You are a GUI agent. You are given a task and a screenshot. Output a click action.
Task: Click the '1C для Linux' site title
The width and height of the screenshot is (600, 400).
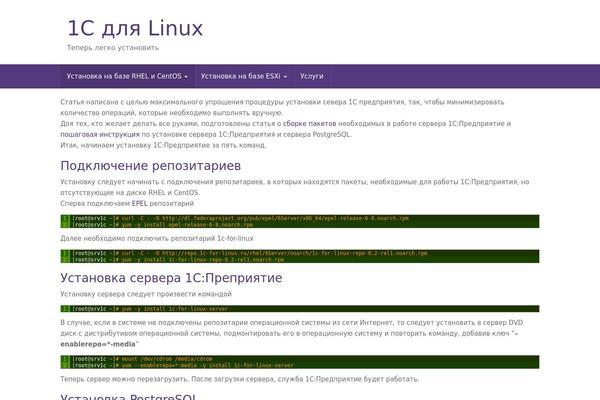click(135, 29)
